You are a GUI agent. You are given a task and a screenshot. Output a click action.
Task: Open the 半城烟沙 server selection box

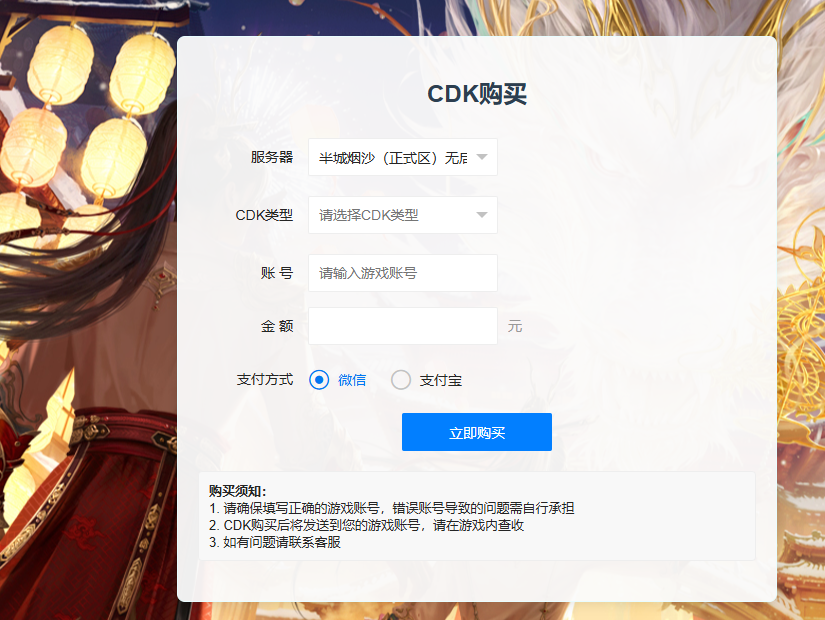click(x=403, y=157)
